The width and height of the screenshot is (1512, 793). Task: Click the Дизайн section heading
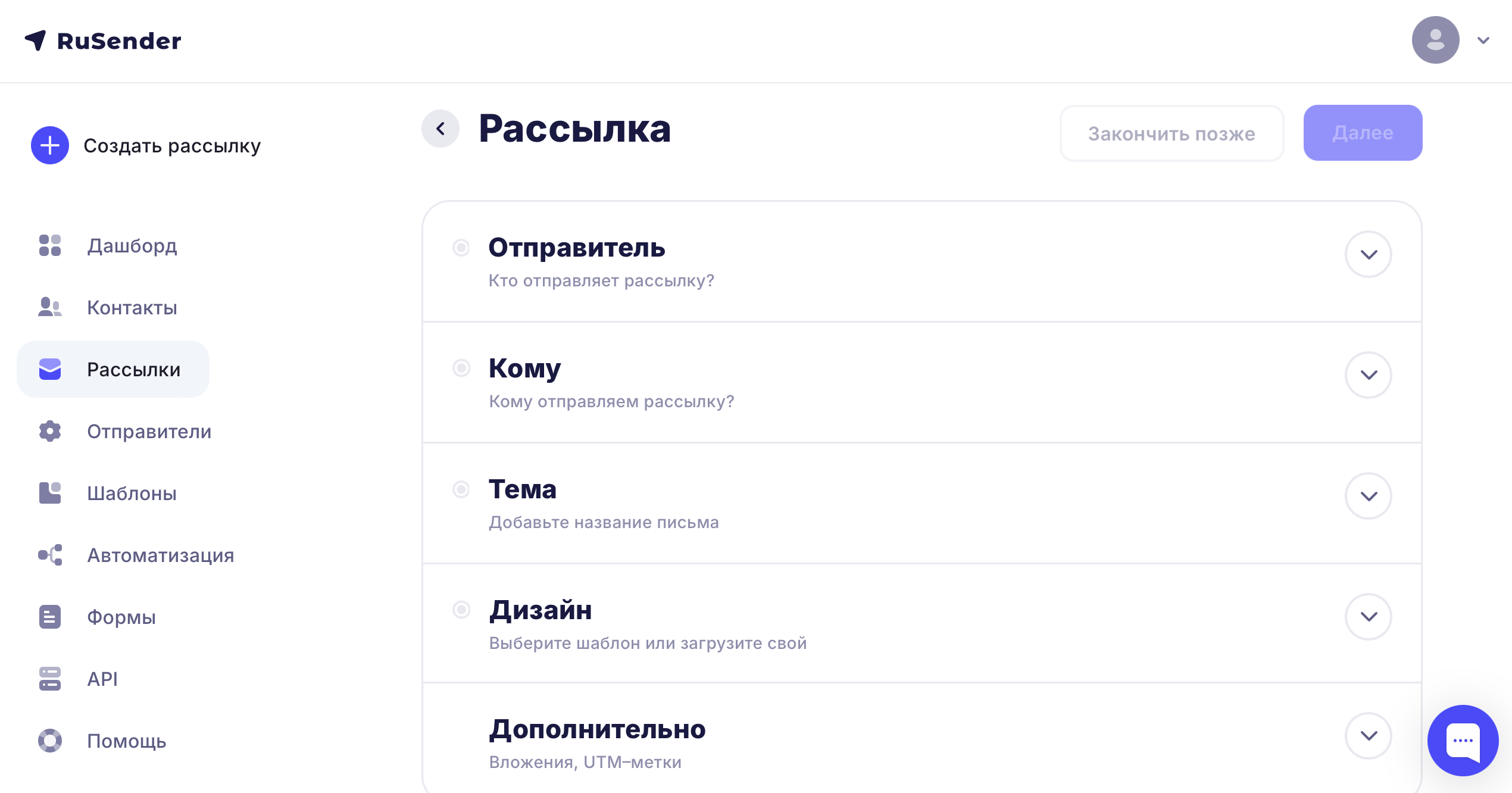(x=541, y=610)
